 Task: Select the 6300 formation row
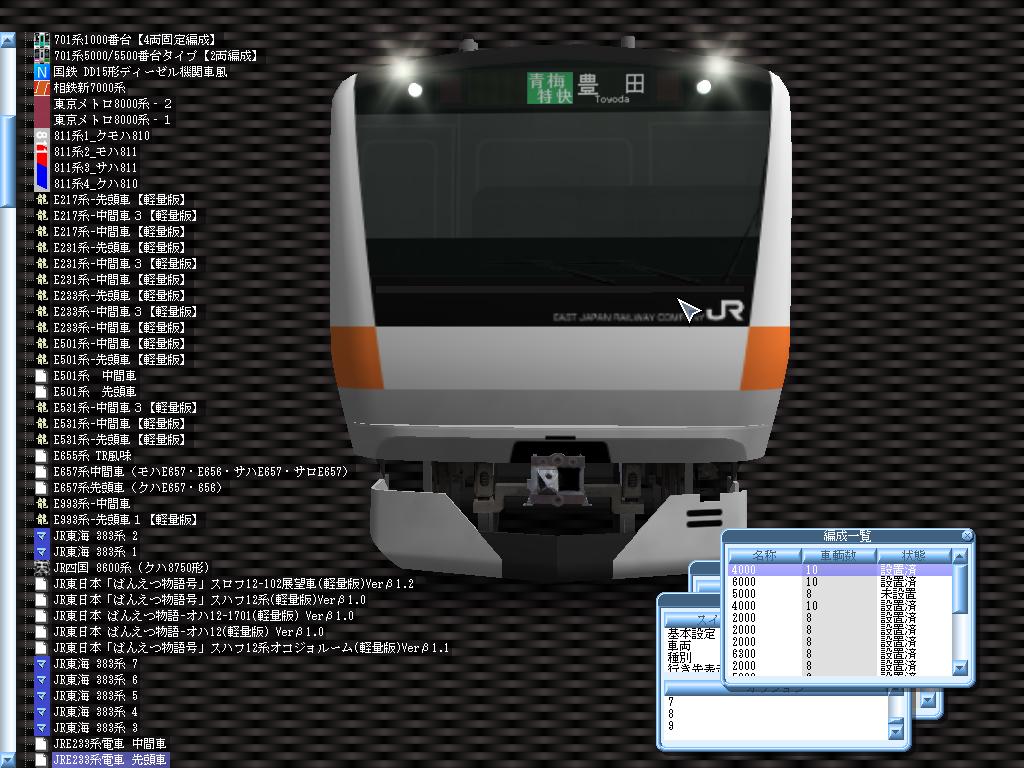840,654
